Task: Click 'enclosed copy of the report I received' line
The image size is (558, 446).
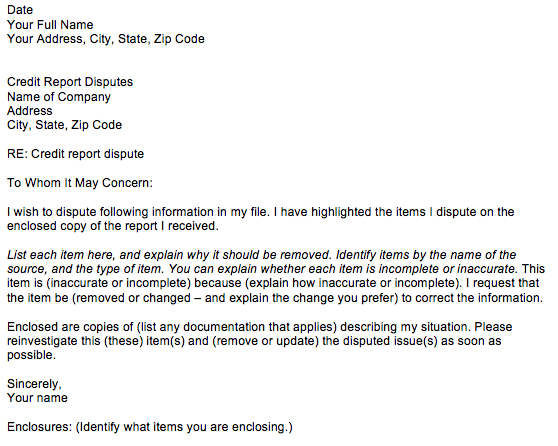Action: 113,226
